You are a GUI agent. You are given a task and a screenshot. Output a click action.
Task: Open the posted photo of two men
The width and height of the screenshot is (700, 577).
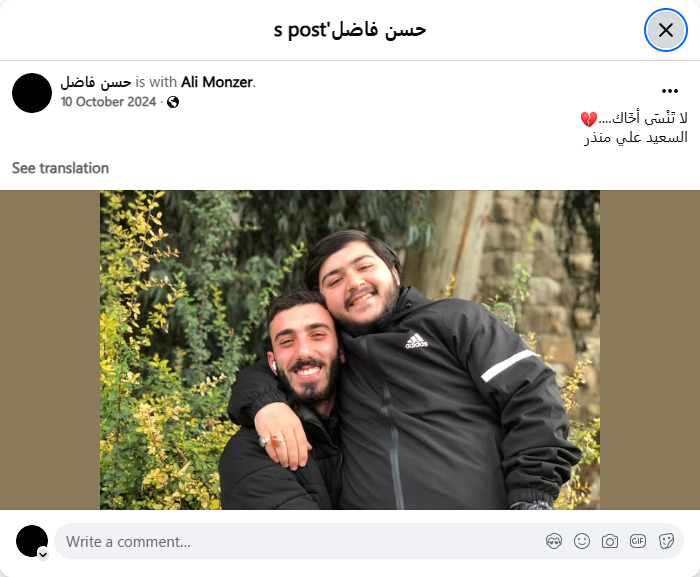click(350, 350)
